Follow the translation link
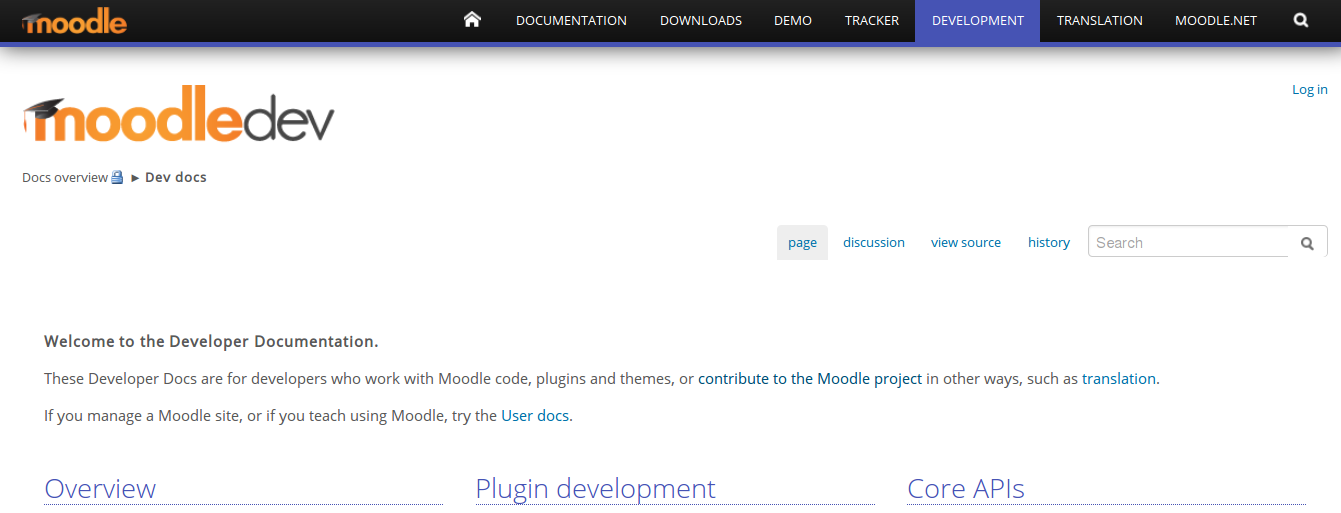The image size is (1341, 513). coord(1119,379)
